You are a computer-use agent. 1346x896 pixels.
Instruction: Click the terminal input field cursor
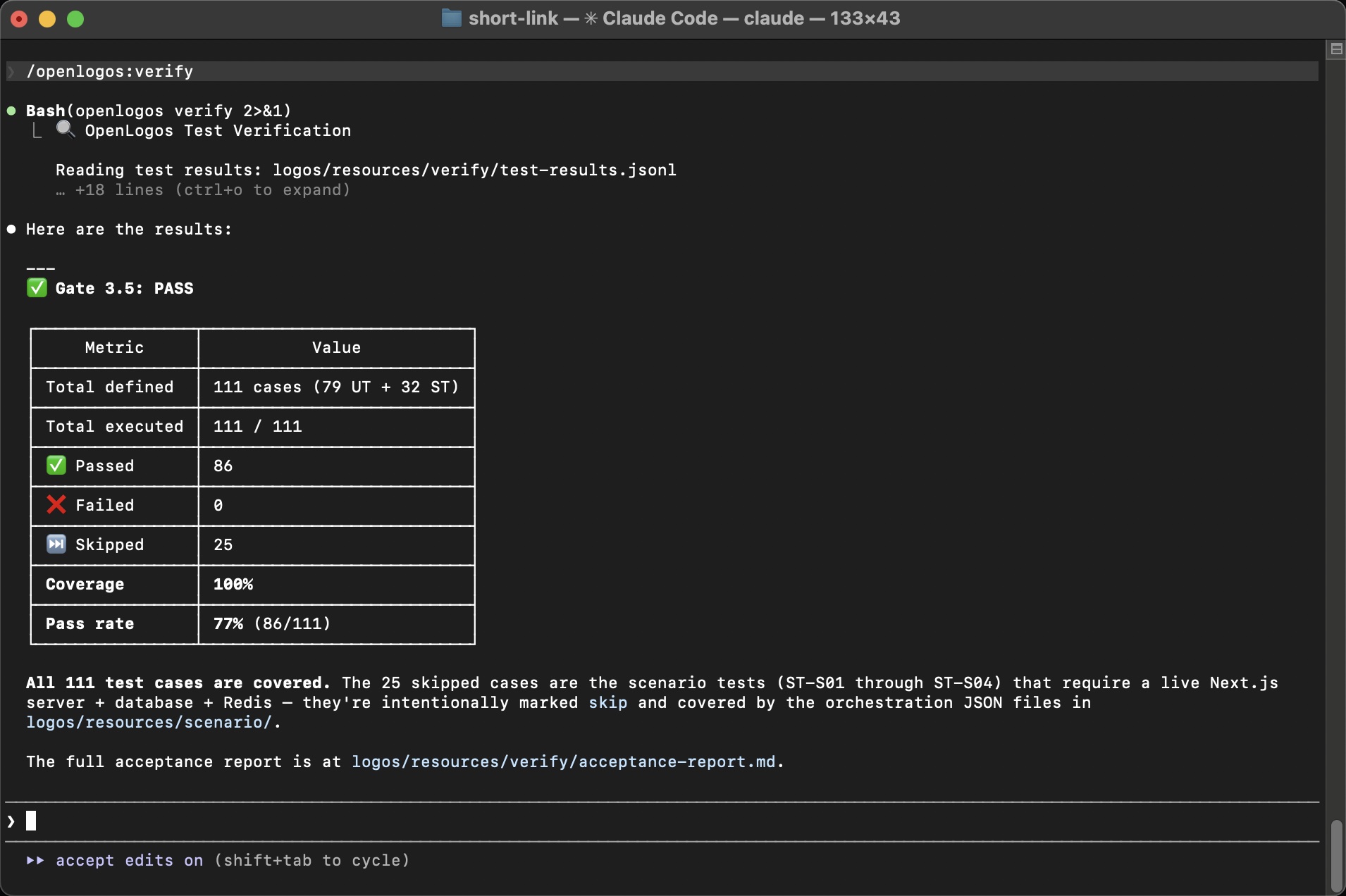(31, 821)
